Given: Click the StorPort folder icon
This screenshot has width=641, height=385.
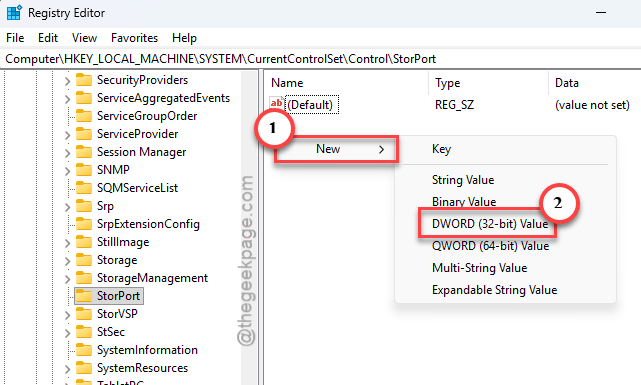Looking at the screenshot, I should coord(84,296).
